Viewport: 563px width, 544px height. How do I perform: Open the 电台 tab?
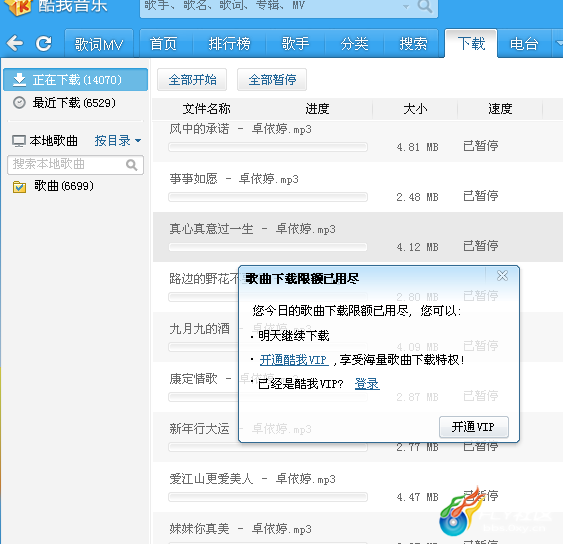click(x=524, y=44)
